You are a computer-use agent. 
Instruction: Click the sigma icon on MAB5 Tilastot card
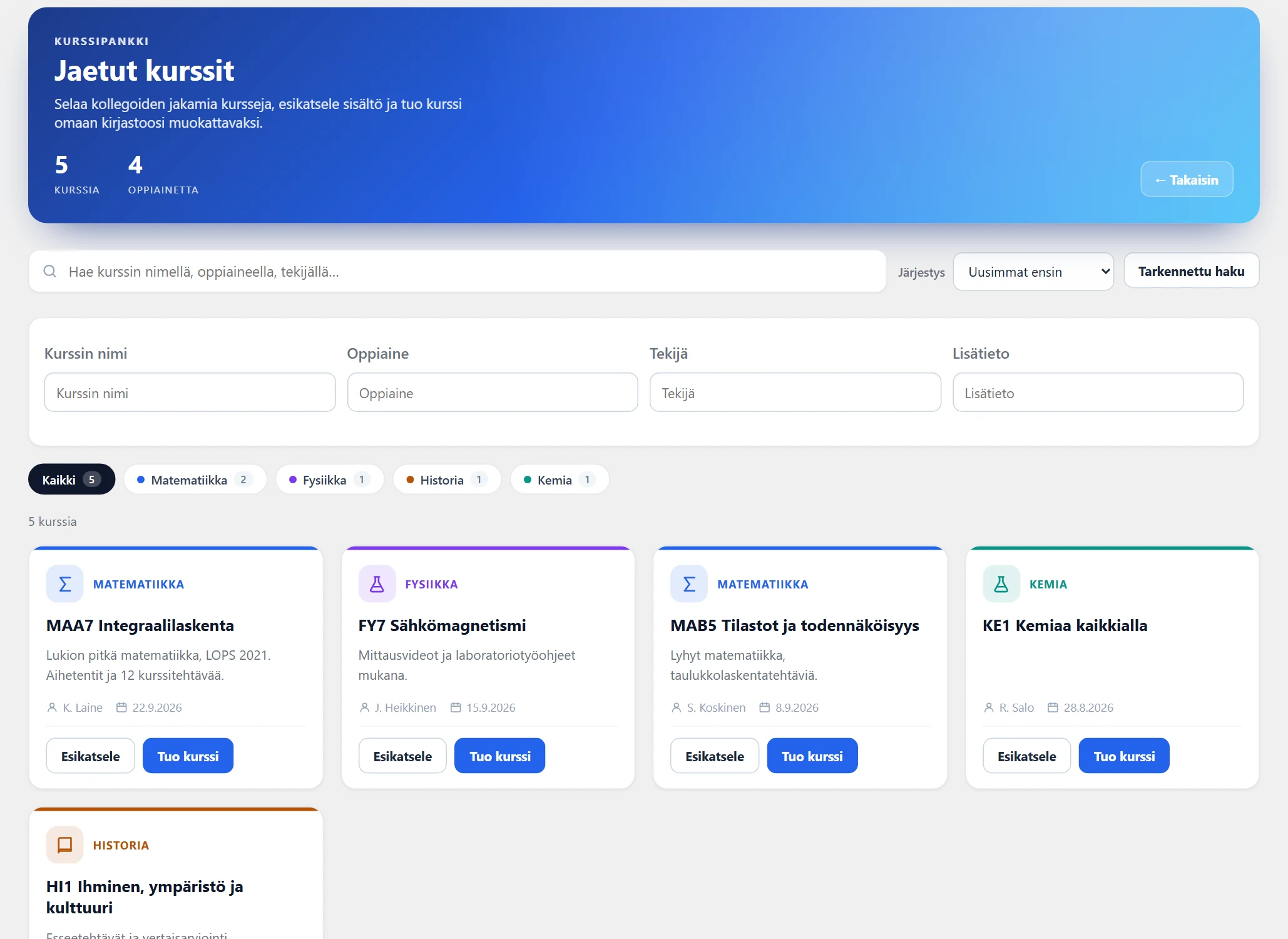689,584
